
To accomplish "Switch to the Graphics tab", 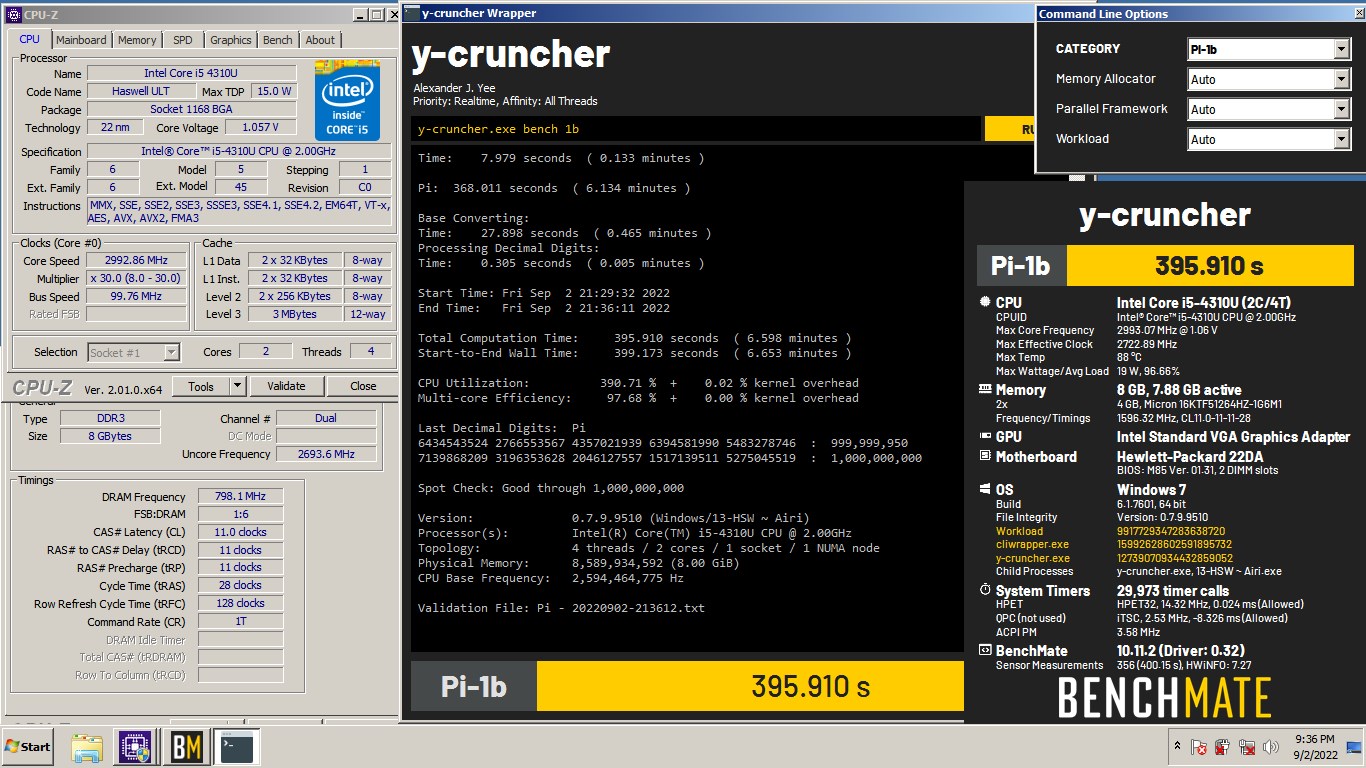I will (231, 40).
